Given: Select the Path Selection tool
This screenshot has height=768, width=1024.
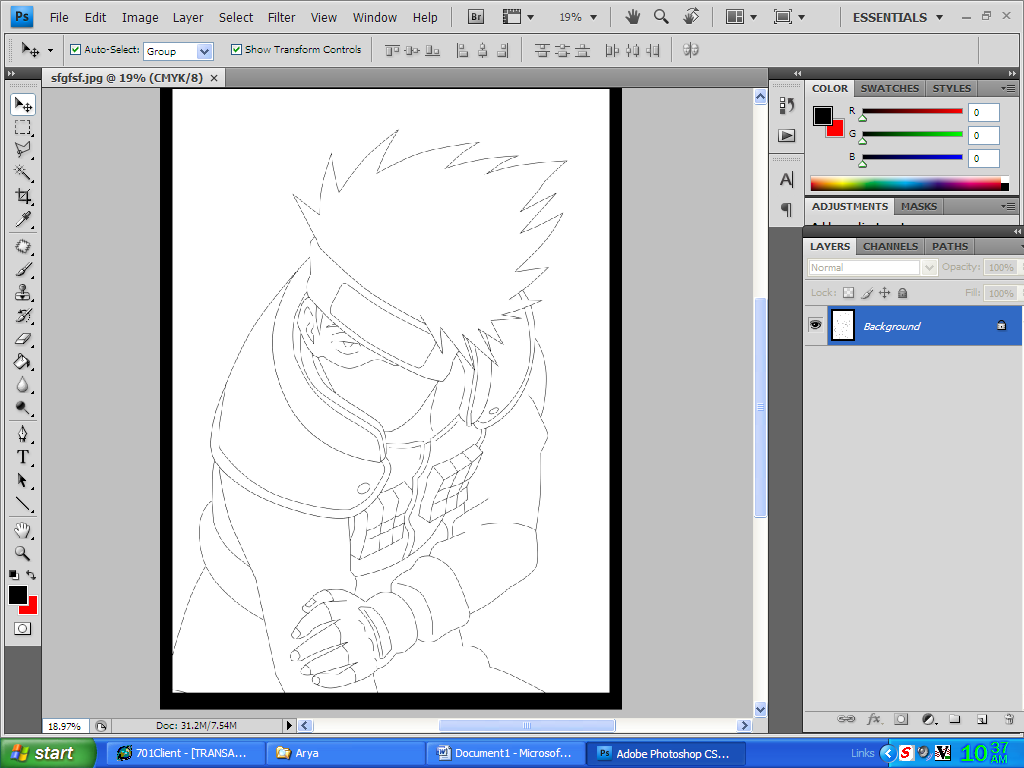Looking at the screenshot, I should (23, 481).
